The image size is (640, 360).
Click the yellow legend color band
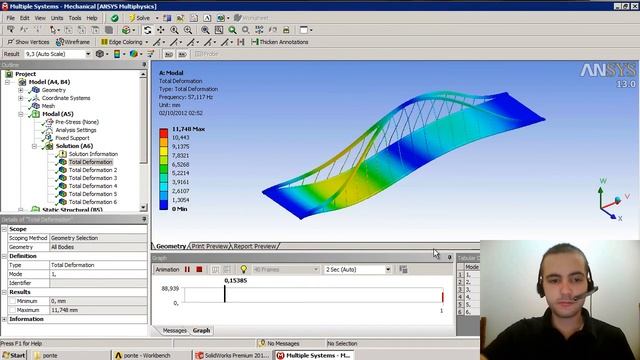click(x=163, y=151)
